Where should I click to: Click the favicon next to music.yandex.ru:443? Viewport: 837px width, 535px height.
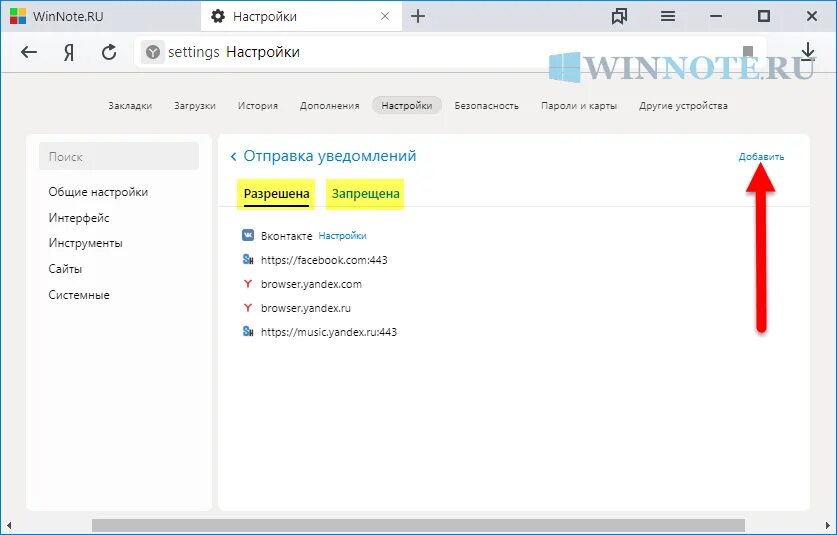248,332
